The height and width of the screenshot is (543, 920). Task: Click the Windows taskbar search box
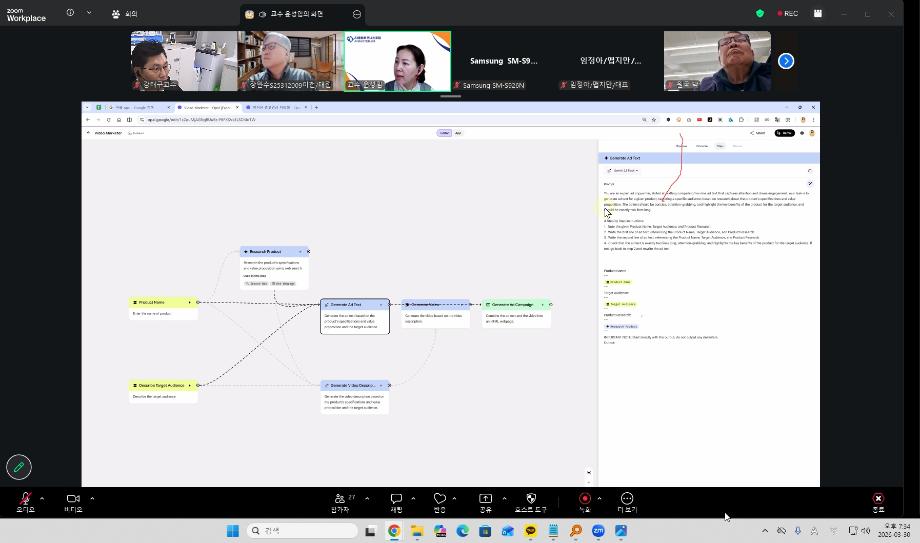[302, 530]
